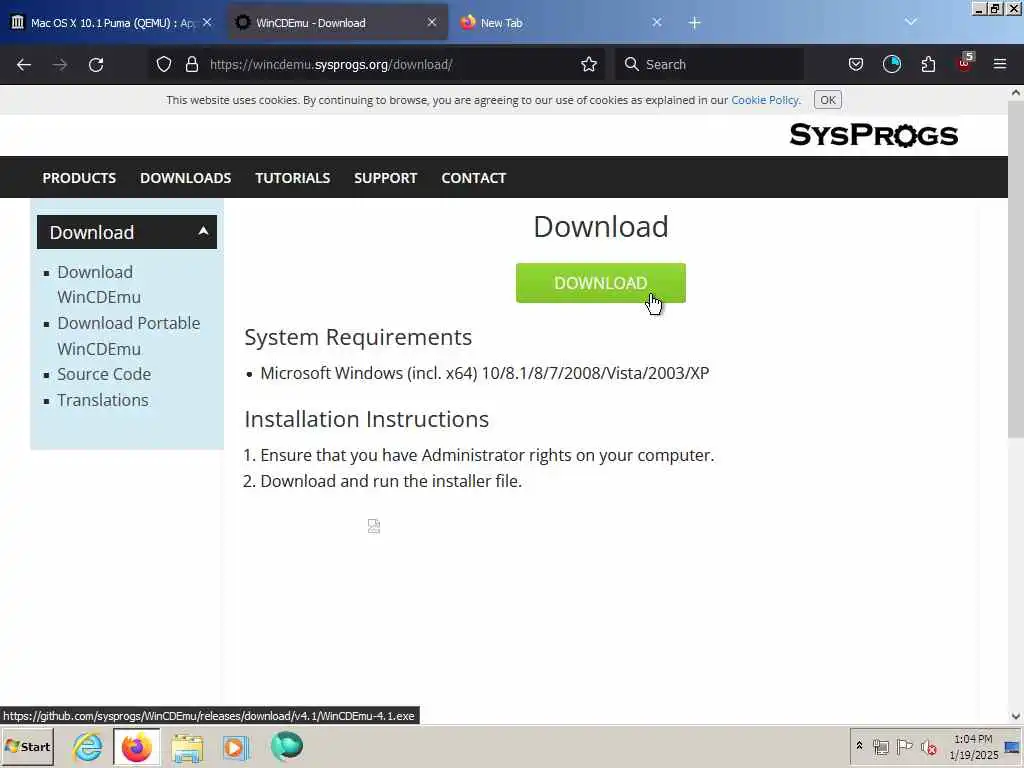Open the Firefox hamburger menu
Screen dimensions: 1024x768
(1000, 64)
